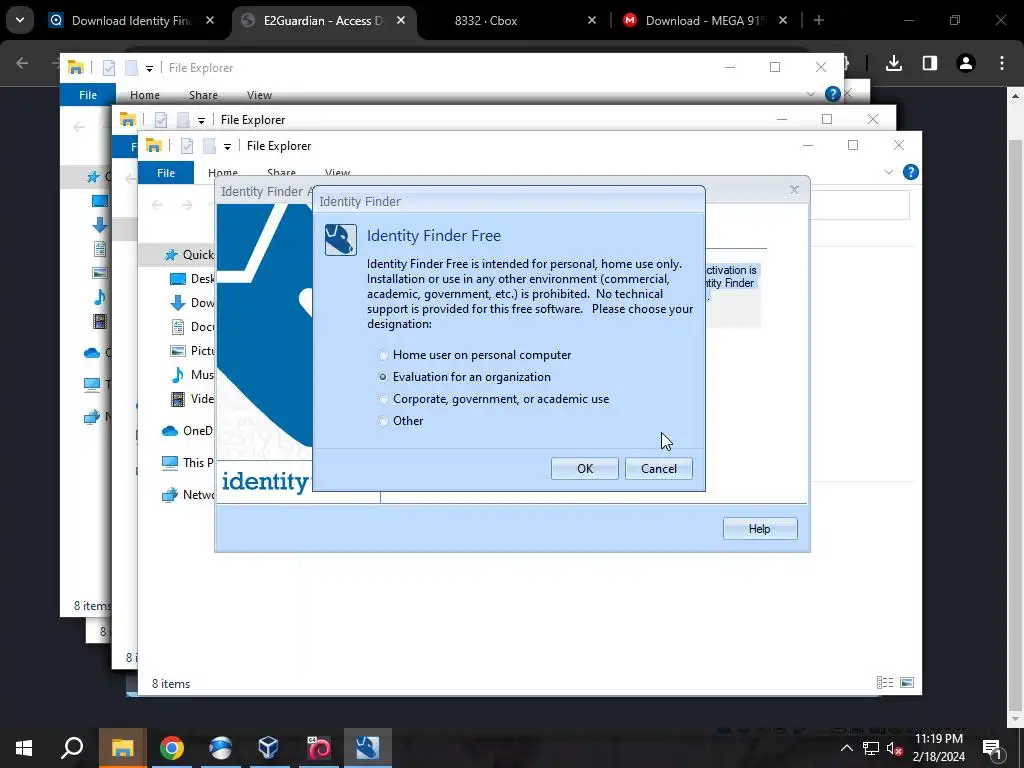
Task: Cancel the Identity Finder Free dialog
Action: point(658,468)
